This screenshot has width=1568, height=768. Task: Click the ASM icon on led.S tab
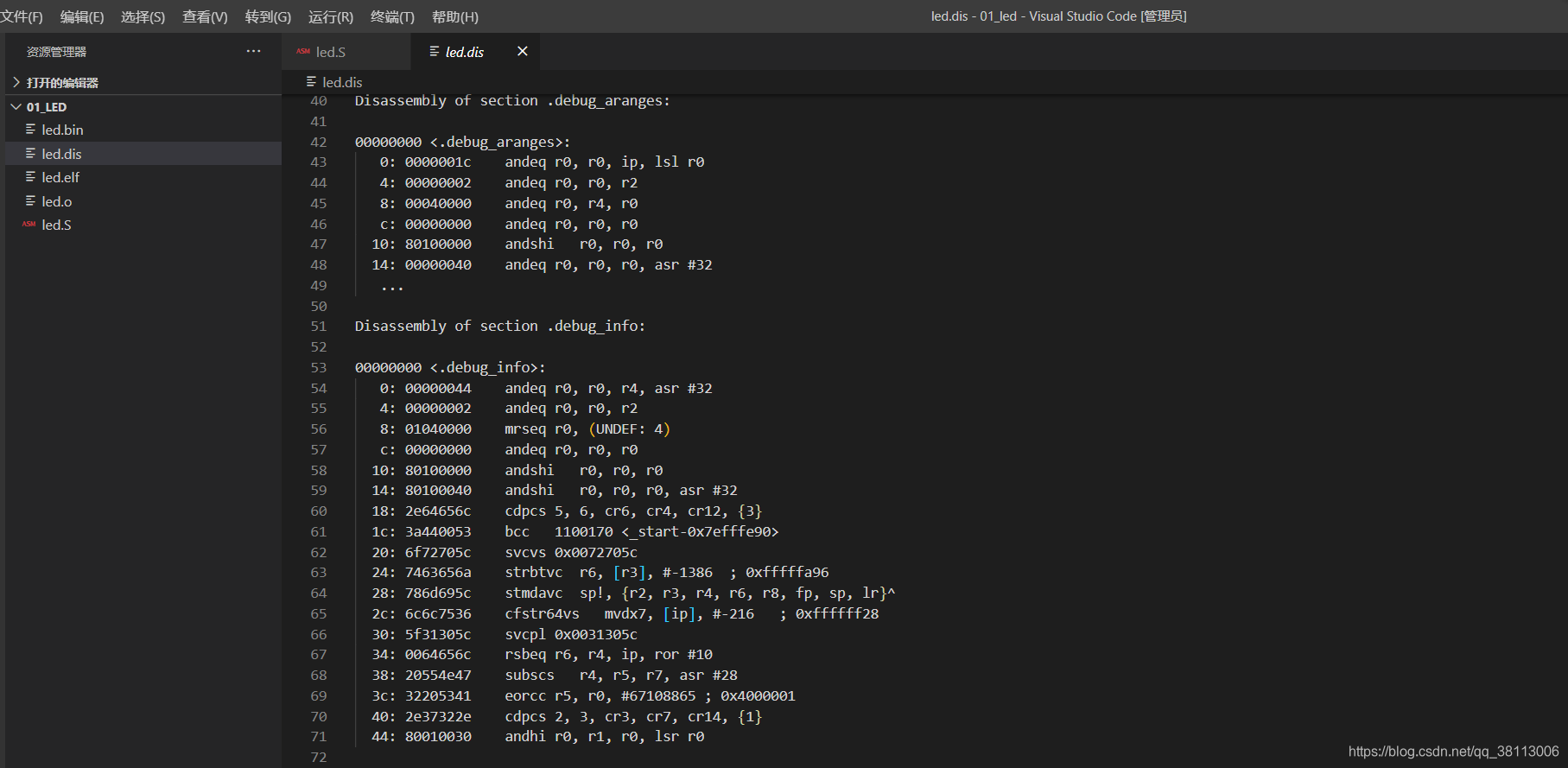tap(303, 52)
